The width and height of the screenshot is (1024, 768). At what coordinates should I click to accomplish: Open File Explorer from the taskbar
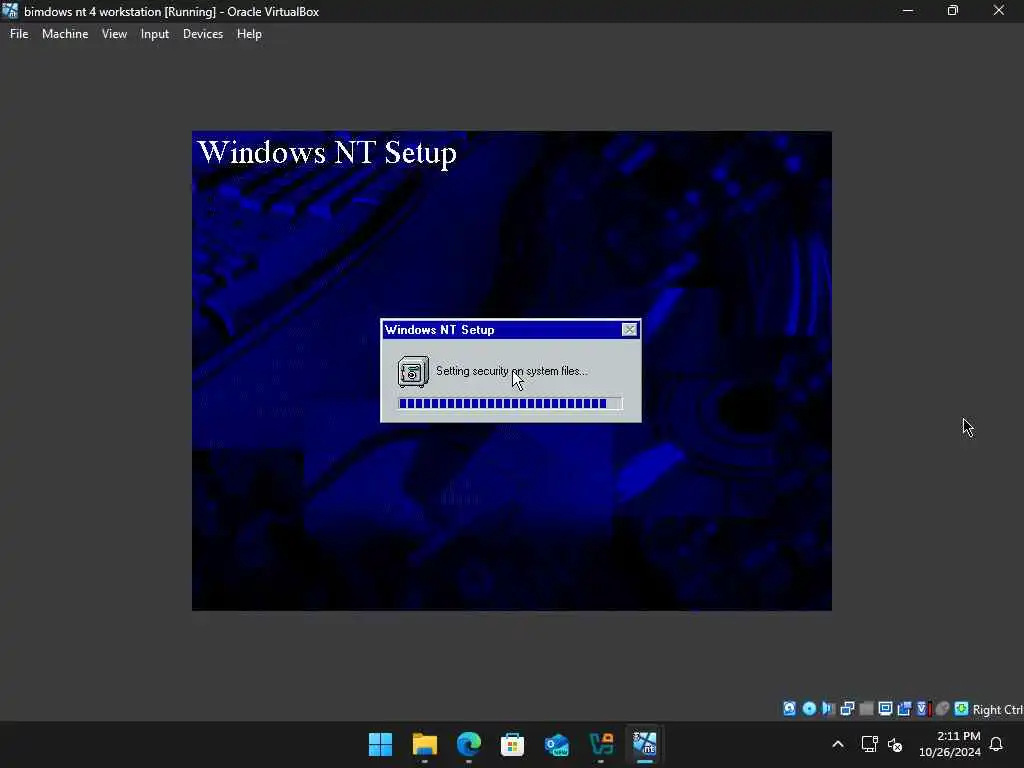tap(424, 744)
